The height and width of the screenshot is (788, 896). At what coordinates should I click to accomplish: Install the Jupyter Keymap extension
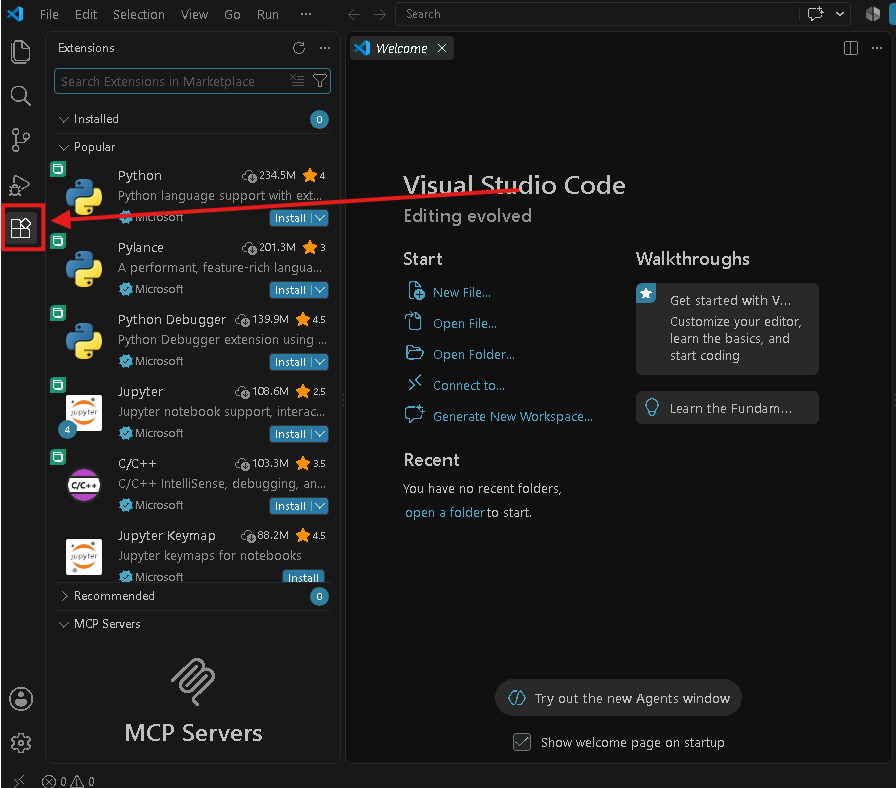pyautogui.click(x=303, y=577)
